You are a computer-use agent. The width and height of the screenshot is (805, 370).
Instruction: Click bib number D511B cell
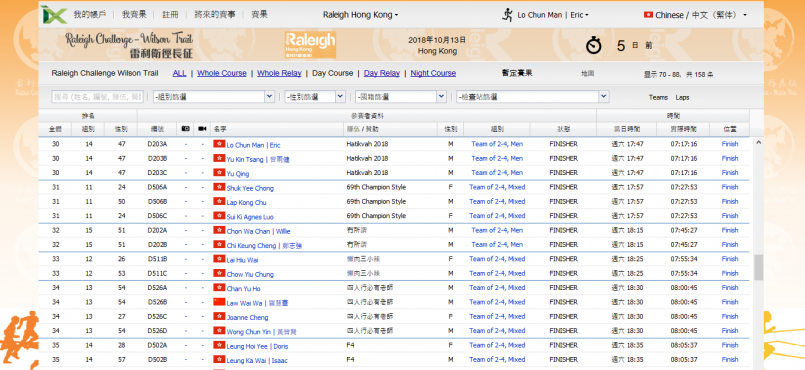[x=157, y=259]
